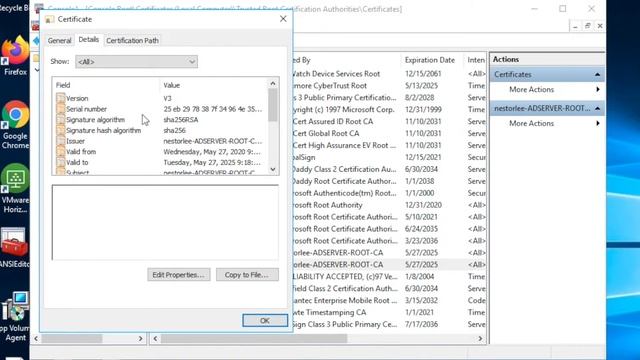Click the Valid from field icon
The image size is (640, 360).
coord(61,151)
